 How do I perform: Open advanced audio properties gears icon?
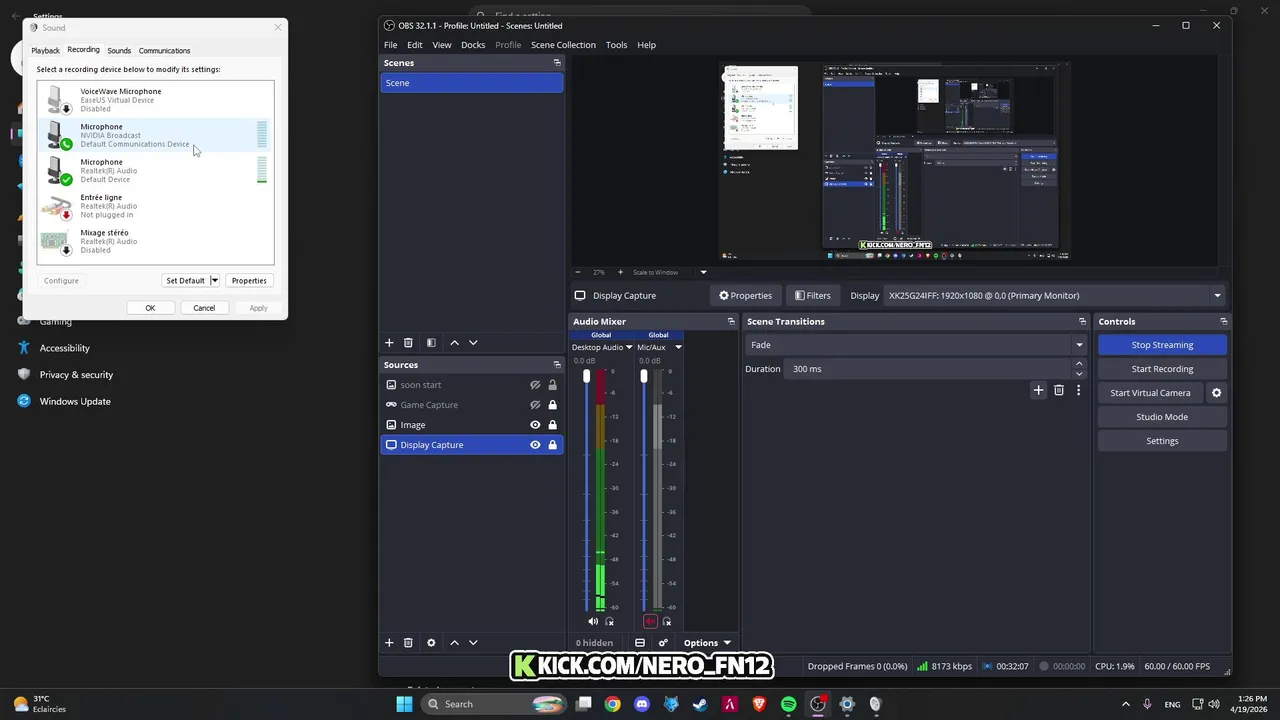pos(663,643)
